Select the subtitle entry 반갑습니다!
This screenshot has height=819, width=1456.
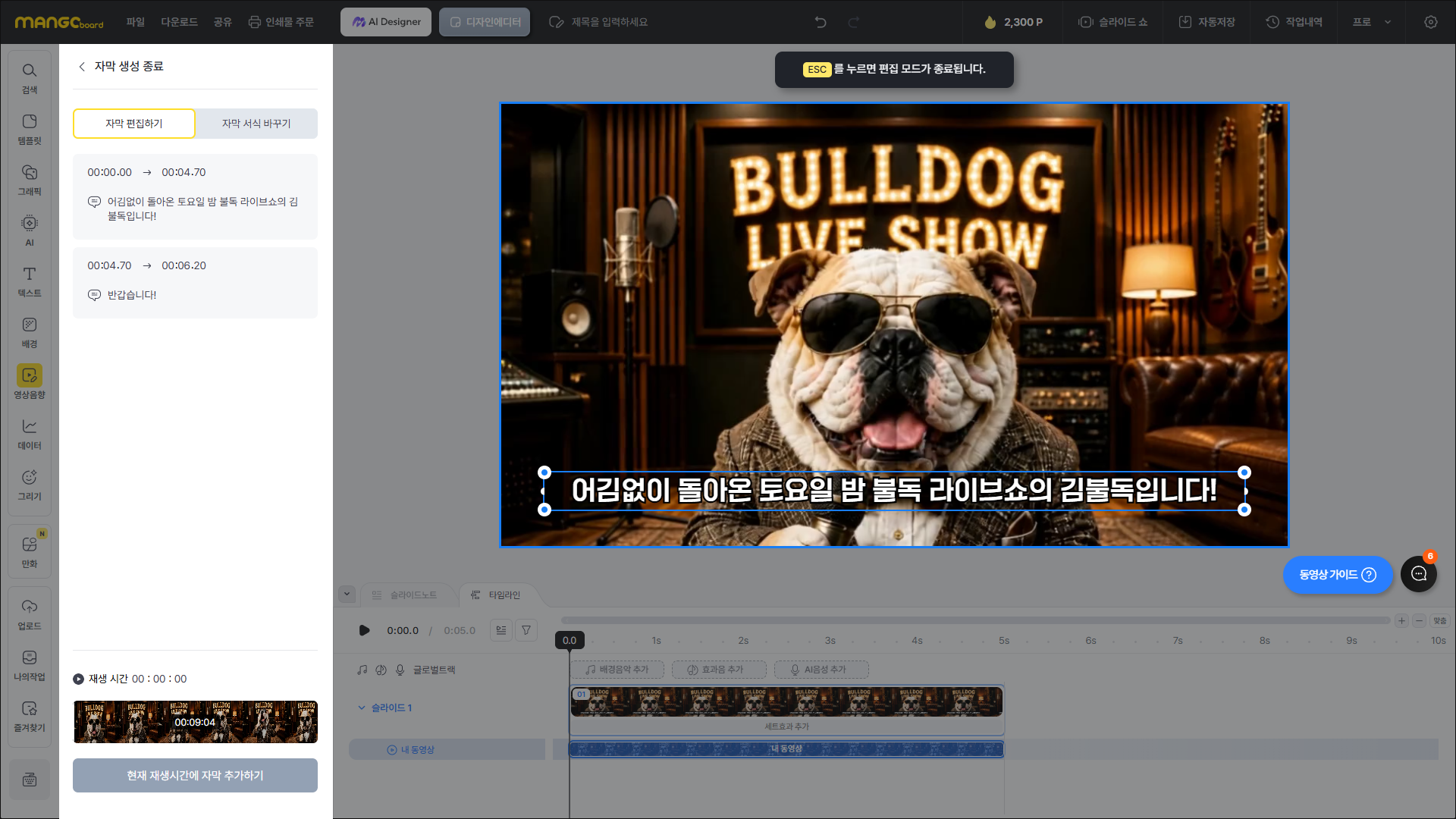195,283
